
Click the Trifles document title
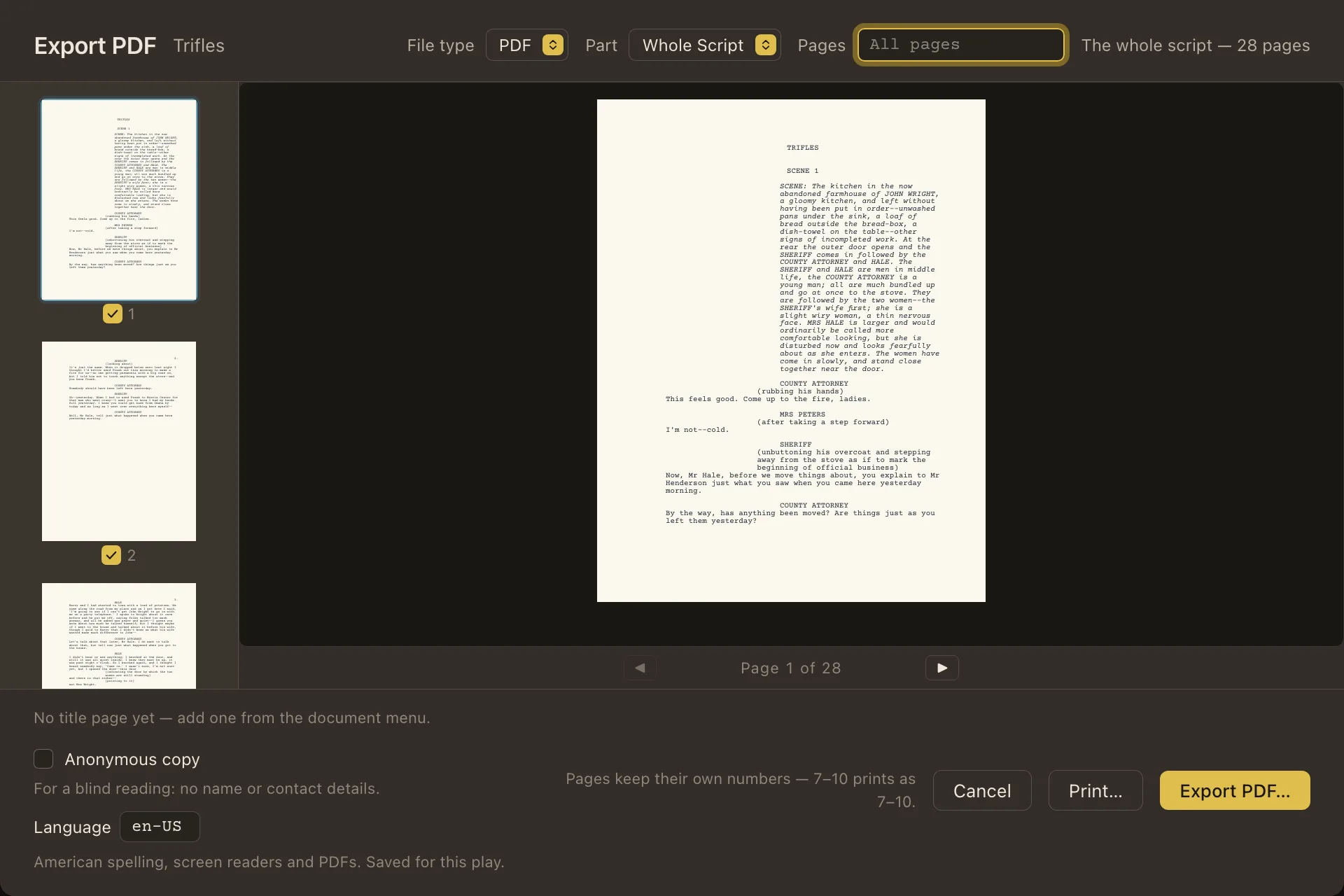click(199, 45)
